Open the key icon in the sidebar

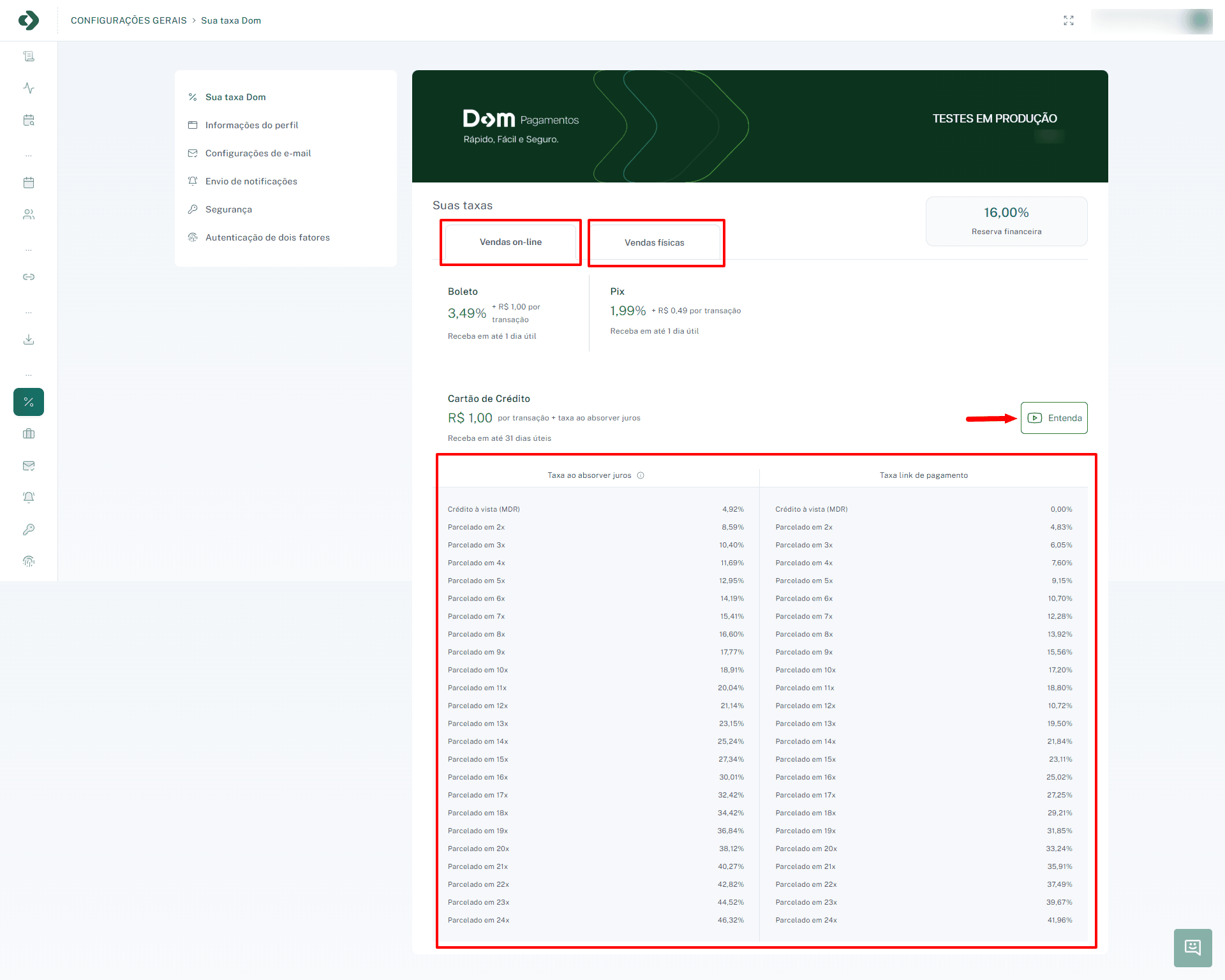[x=28, y=529]
